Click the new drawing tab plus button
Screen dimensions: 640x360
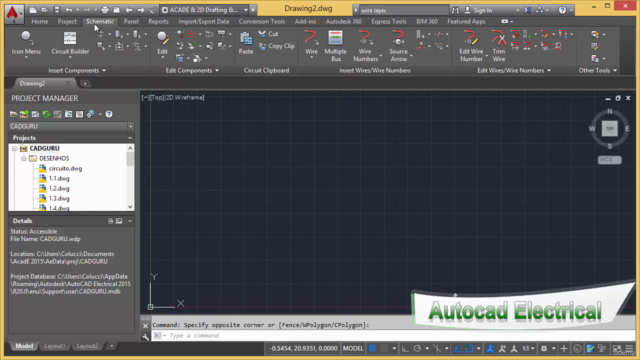click(x=85, y=84)
